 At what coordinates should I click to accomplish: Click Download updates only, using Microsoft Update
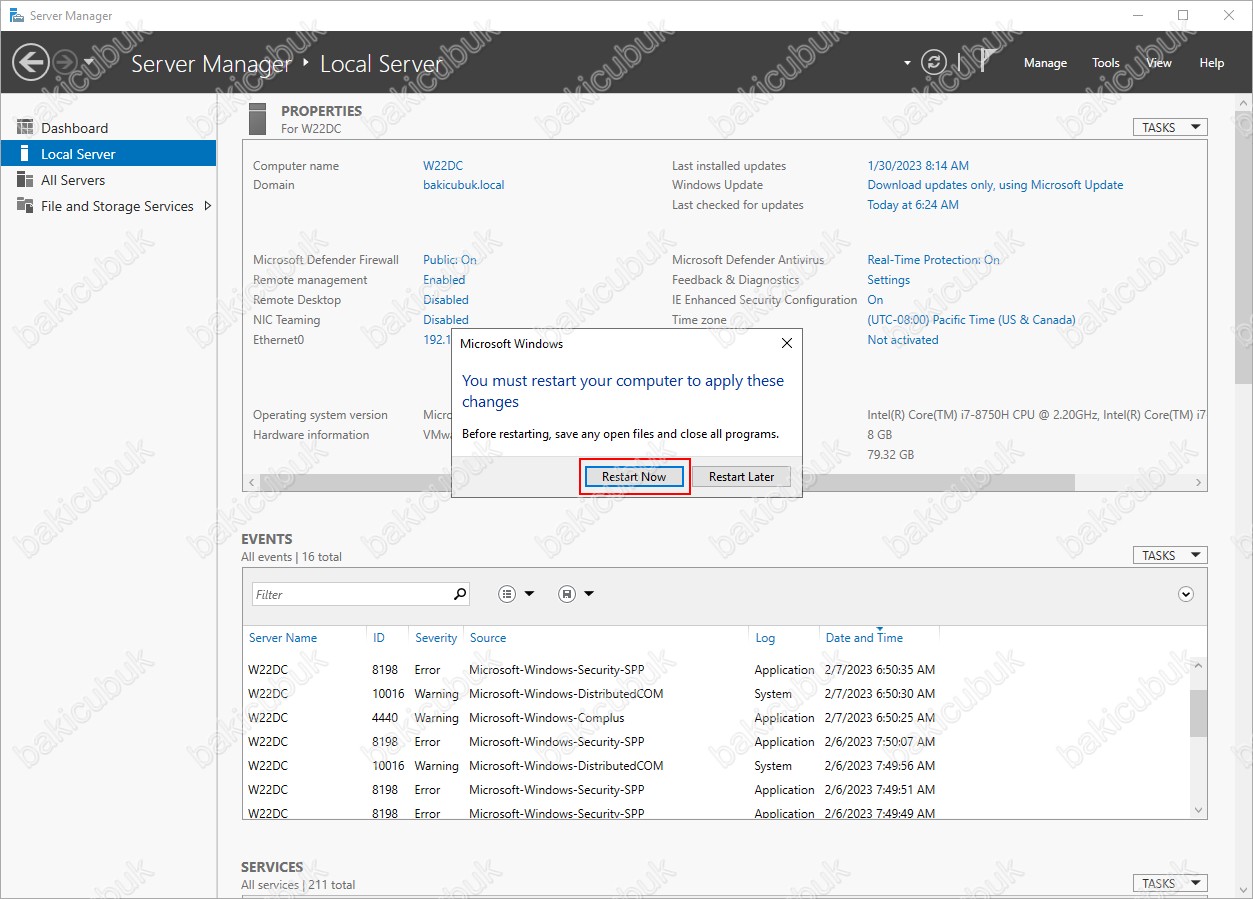tap(995, 185)
